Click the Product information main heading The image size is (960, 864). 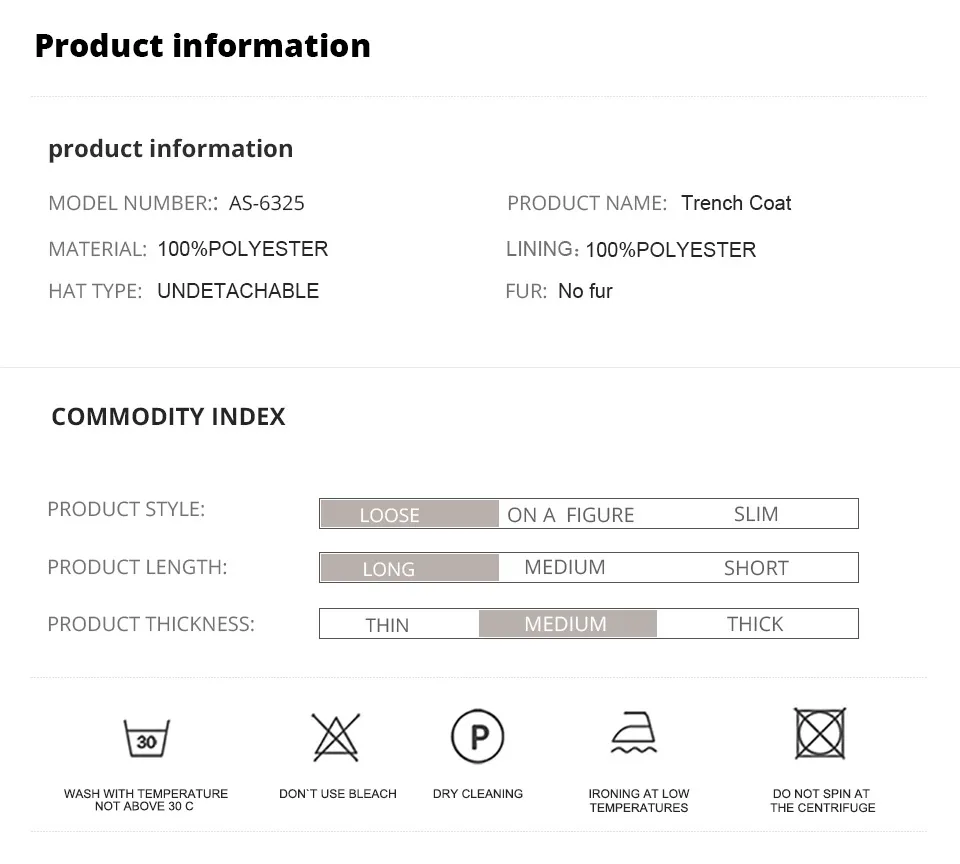(x=203, y=46)
